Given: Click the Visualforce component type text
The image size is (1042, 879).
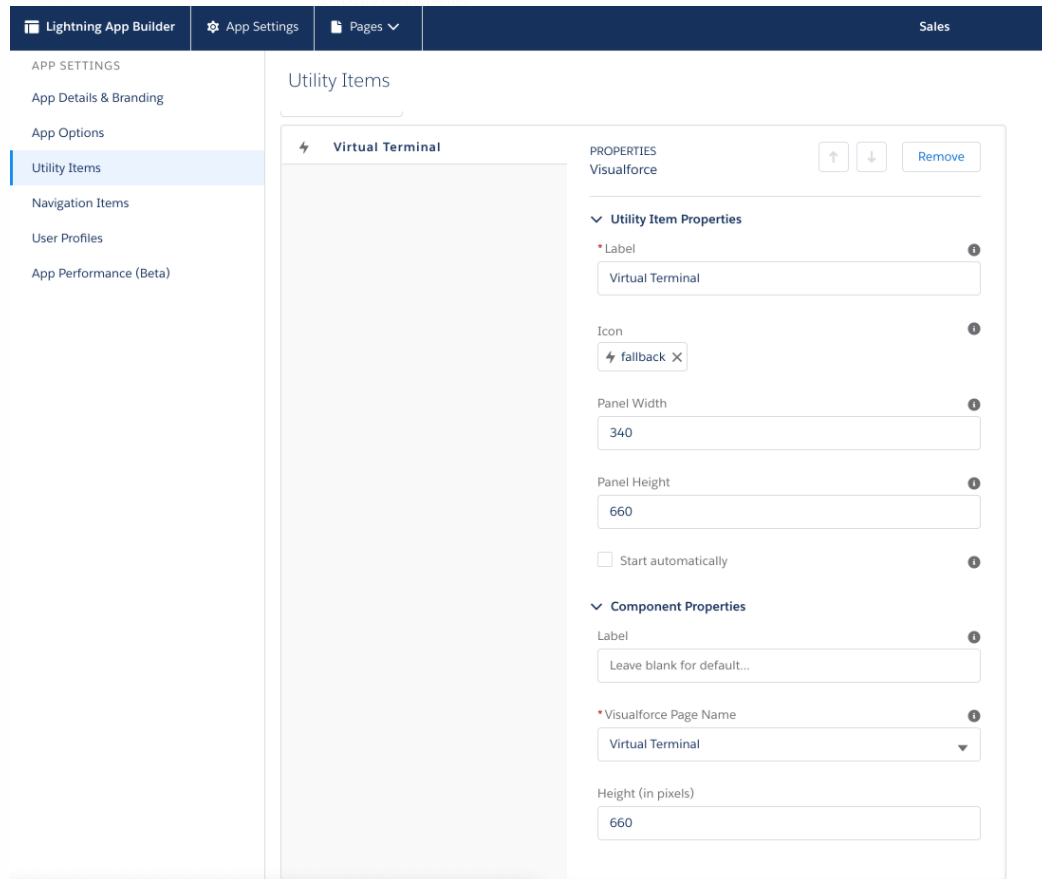Looking at the screenshot, I should pos(623,170).
